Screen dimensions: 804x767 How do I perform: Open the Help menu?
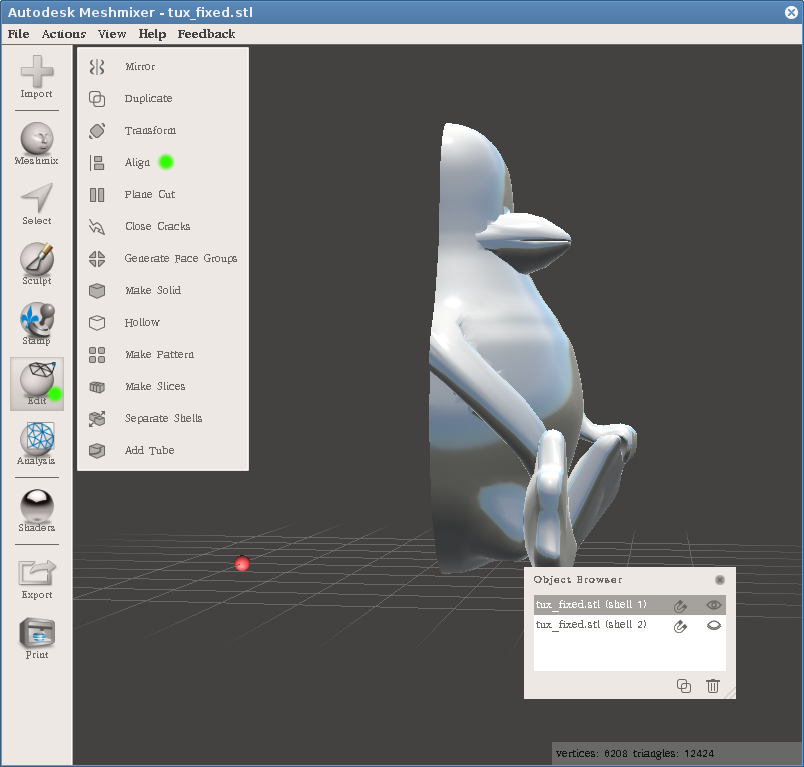[152, 34]
